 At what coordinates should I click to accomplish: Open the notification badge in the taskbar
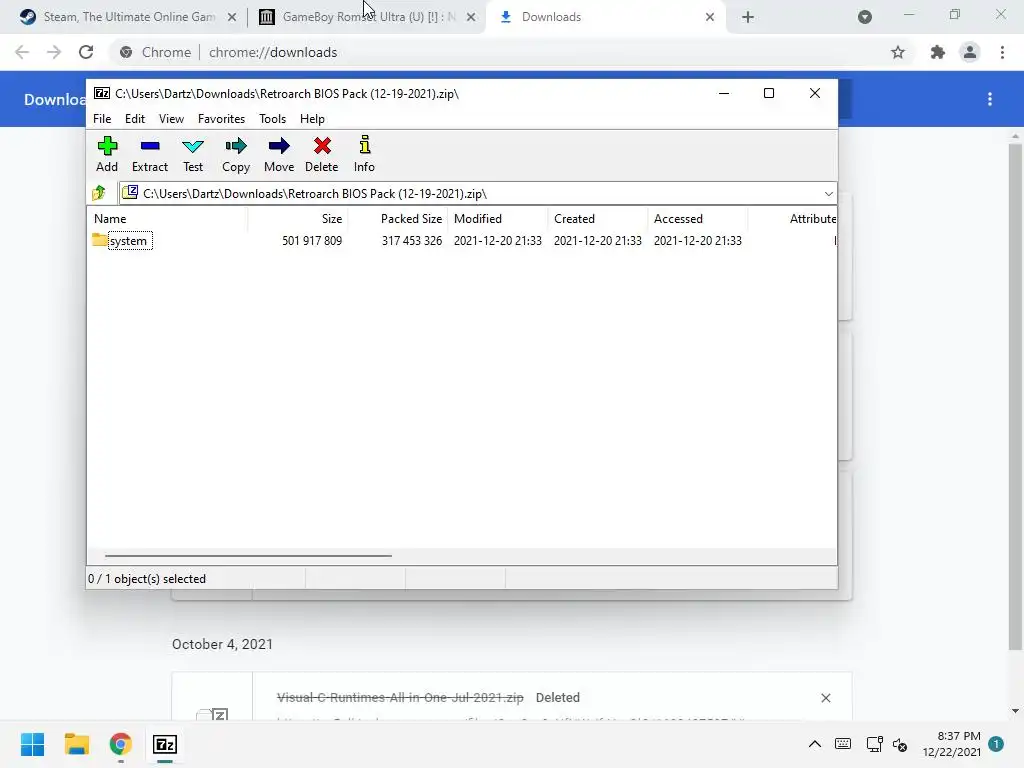[x=996, y=744]
